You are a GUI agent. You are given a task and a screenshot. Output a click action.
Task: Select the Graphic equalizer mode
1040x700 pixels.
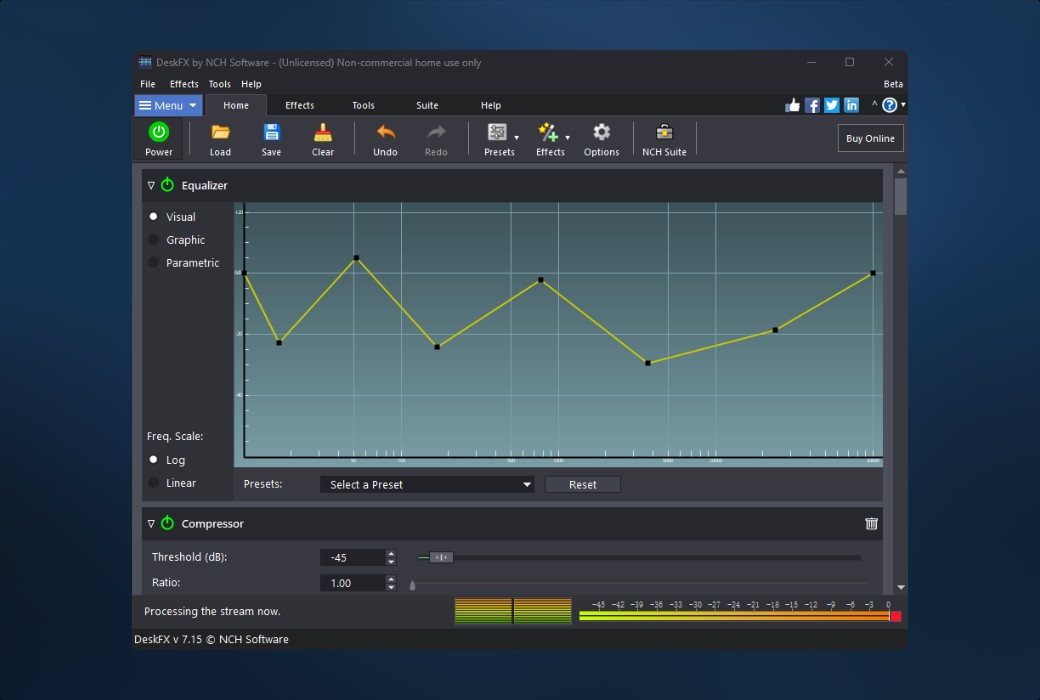154,240
